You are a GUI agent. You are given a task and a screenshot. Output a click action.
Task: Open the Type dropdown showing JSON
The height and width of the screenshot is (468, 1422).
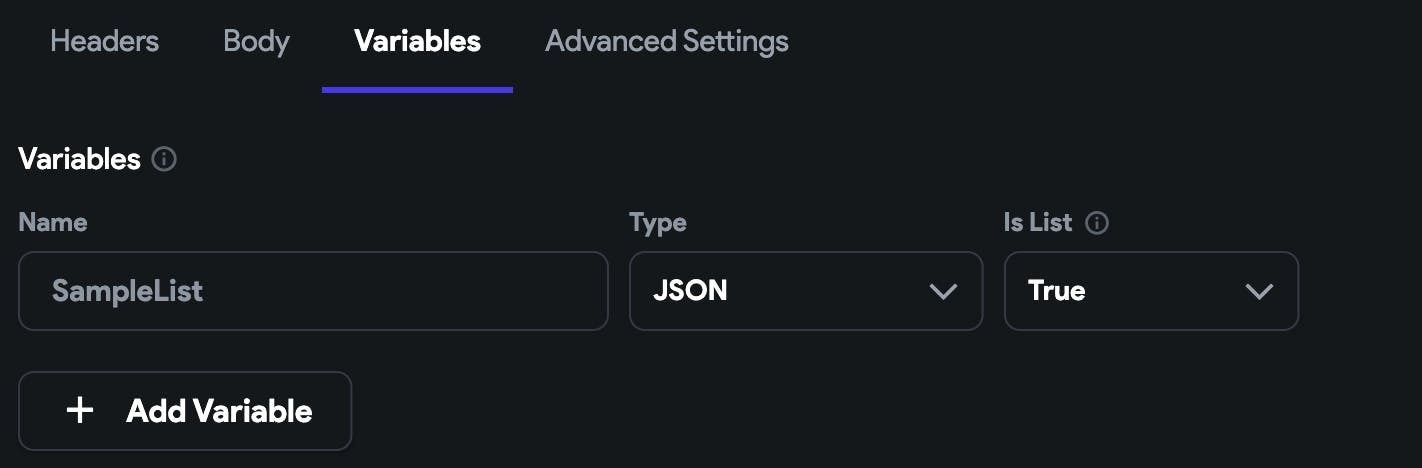[805, 291]
